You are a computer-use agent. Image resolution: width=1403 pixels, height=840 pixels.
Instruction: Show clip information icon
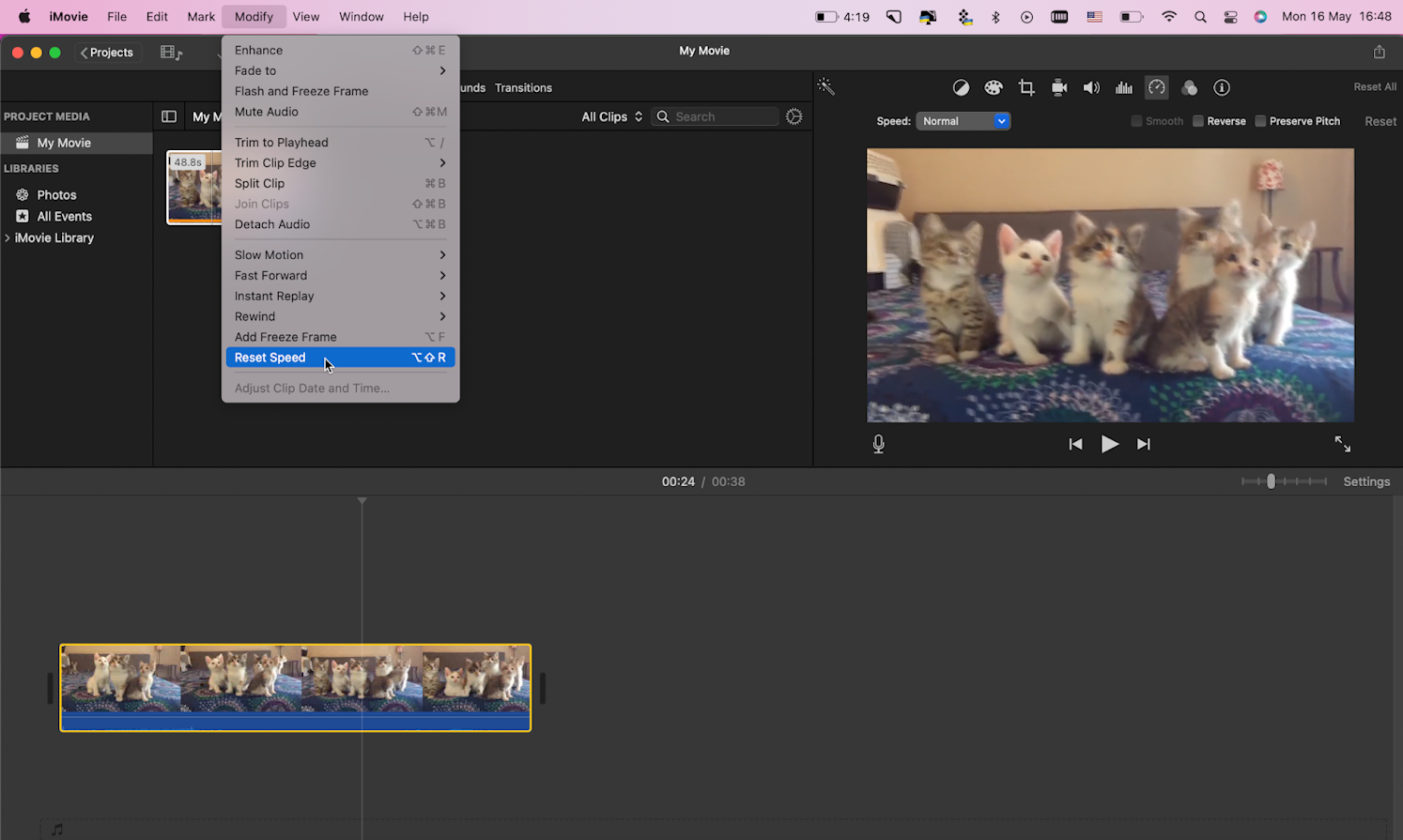coord(1222,87)
